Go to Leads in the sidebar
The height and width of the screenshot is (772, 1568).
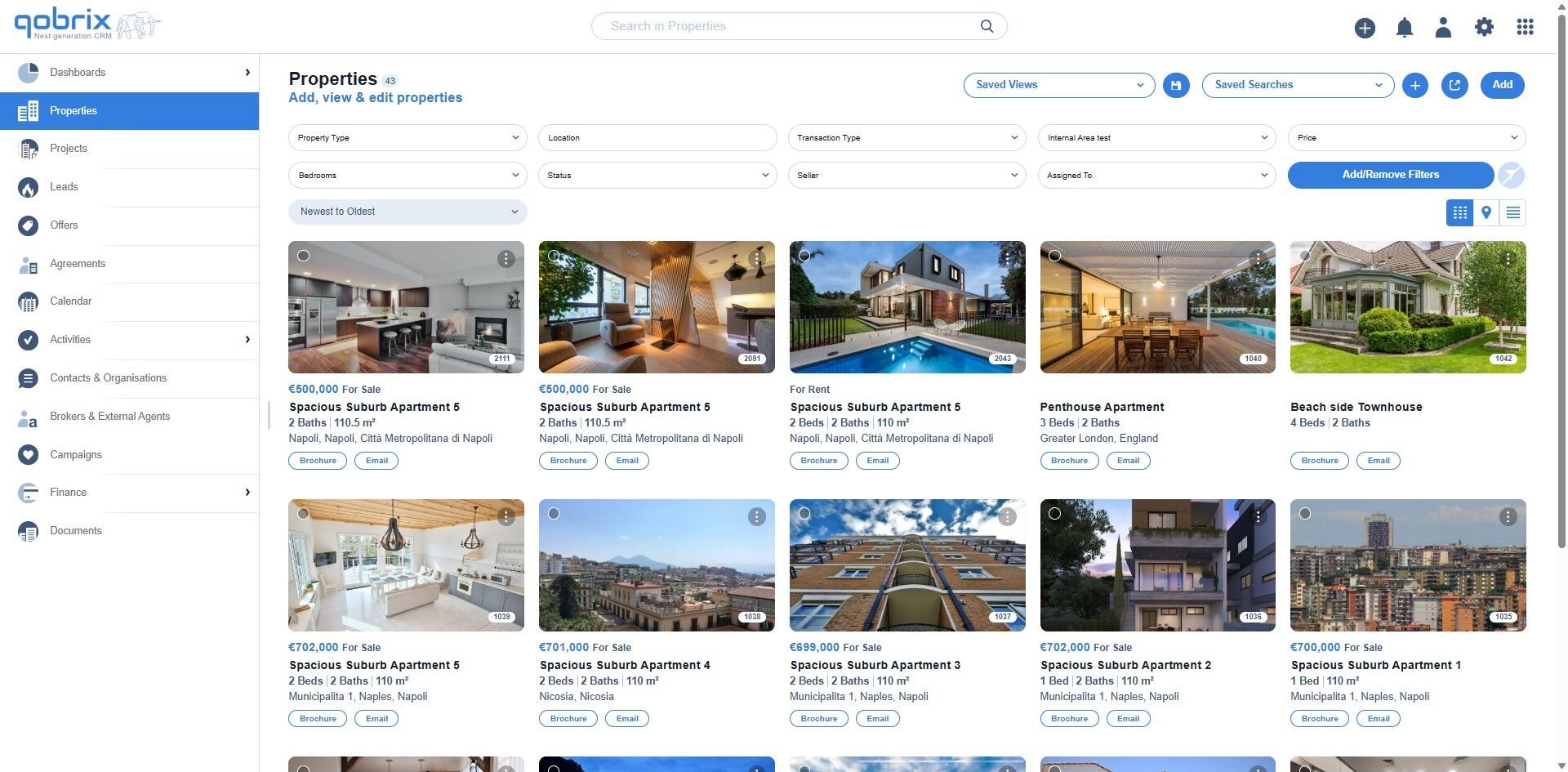[x=65, y=187]
